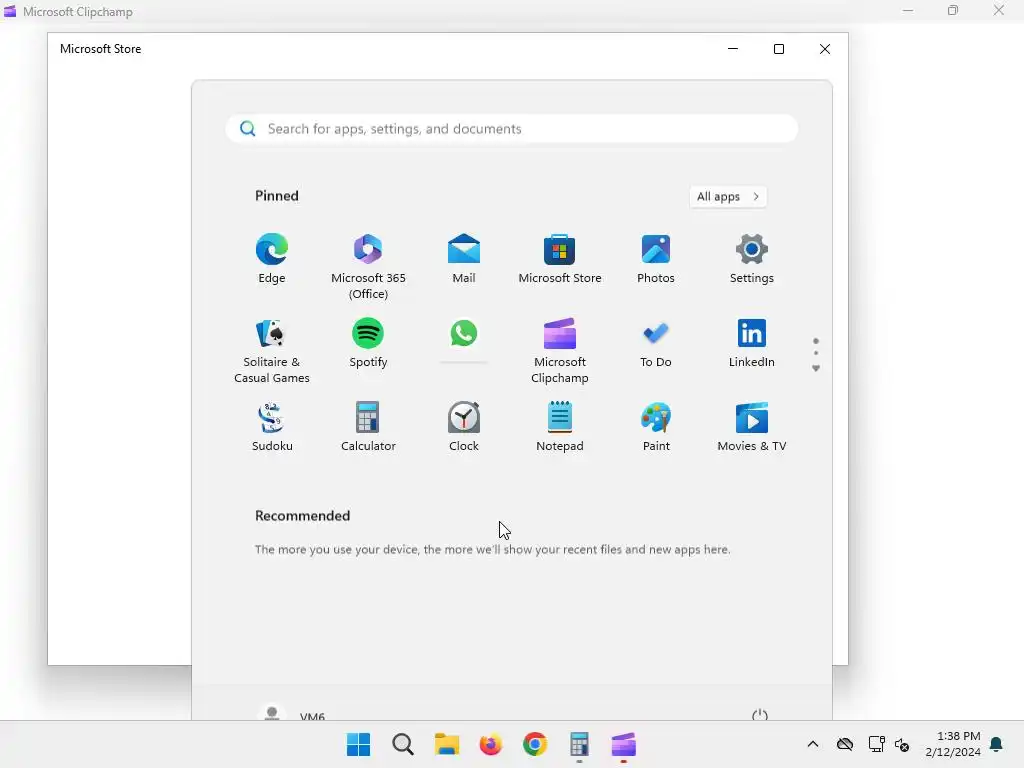The height and width of the screenshot is (768, 1024).
Task: Switch to Calculator on the taskbar
Action: point(579,744)
